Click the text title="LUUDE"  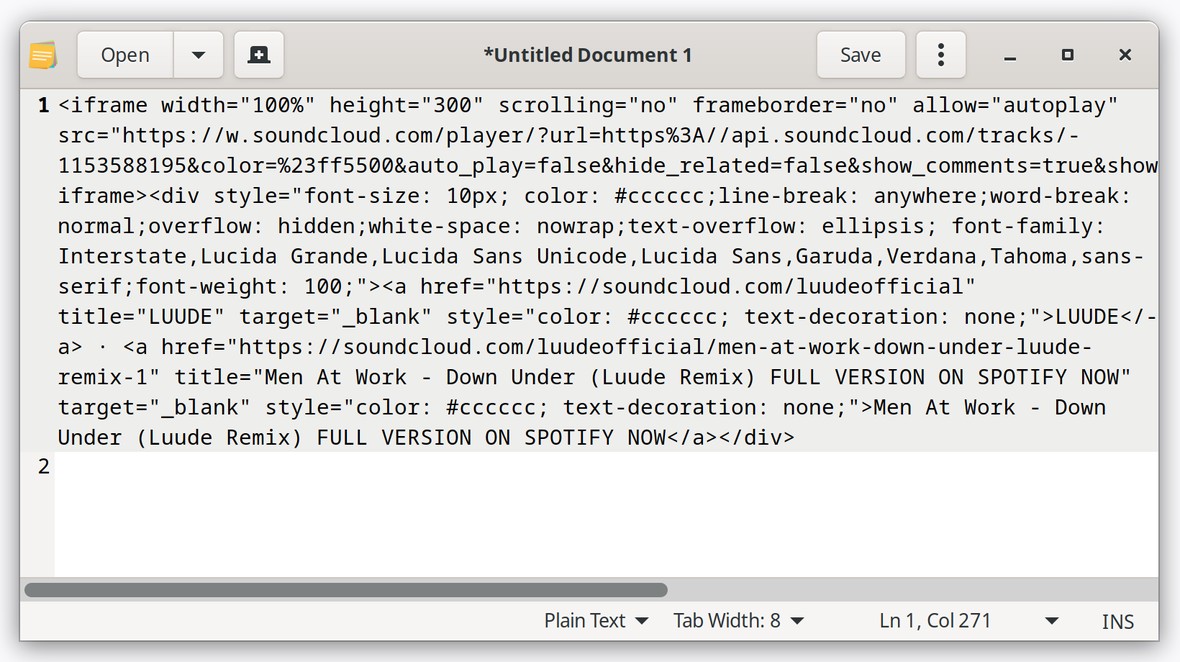tap(141, 317)
